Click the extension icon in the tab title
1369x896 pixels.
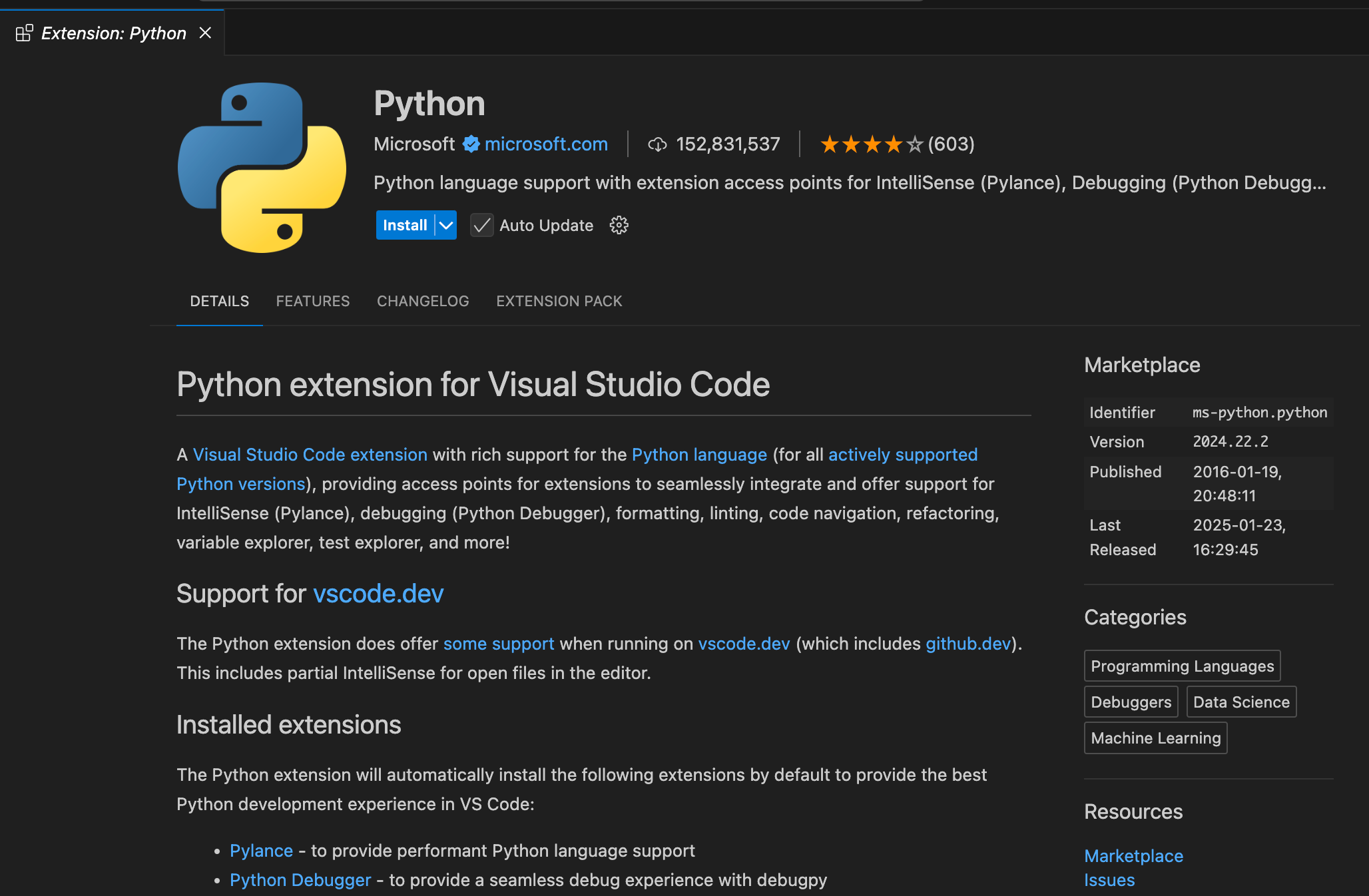[x=25, y=33]
